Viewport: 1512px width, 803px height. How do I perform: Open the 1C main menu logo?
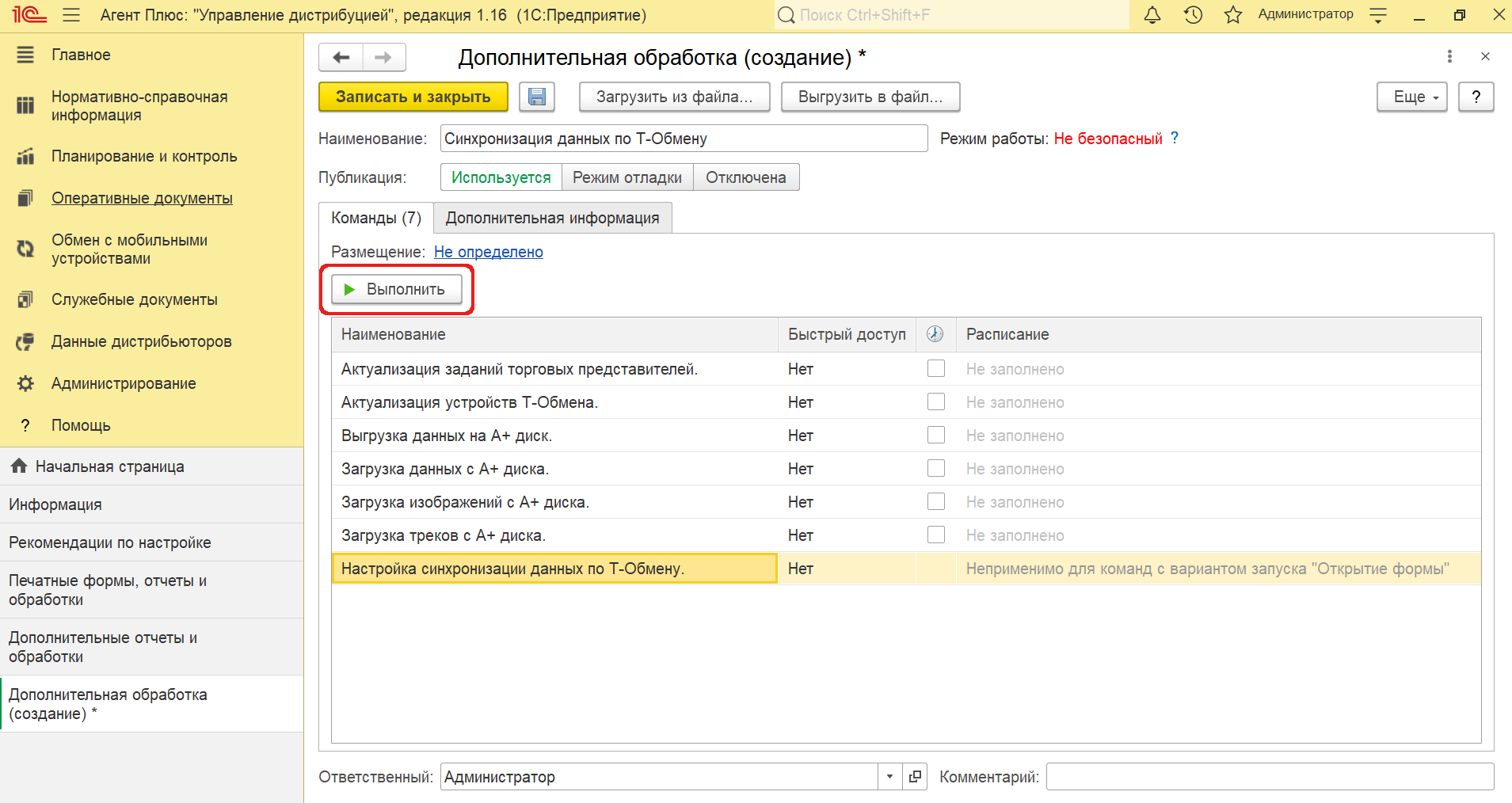(29, 15)
